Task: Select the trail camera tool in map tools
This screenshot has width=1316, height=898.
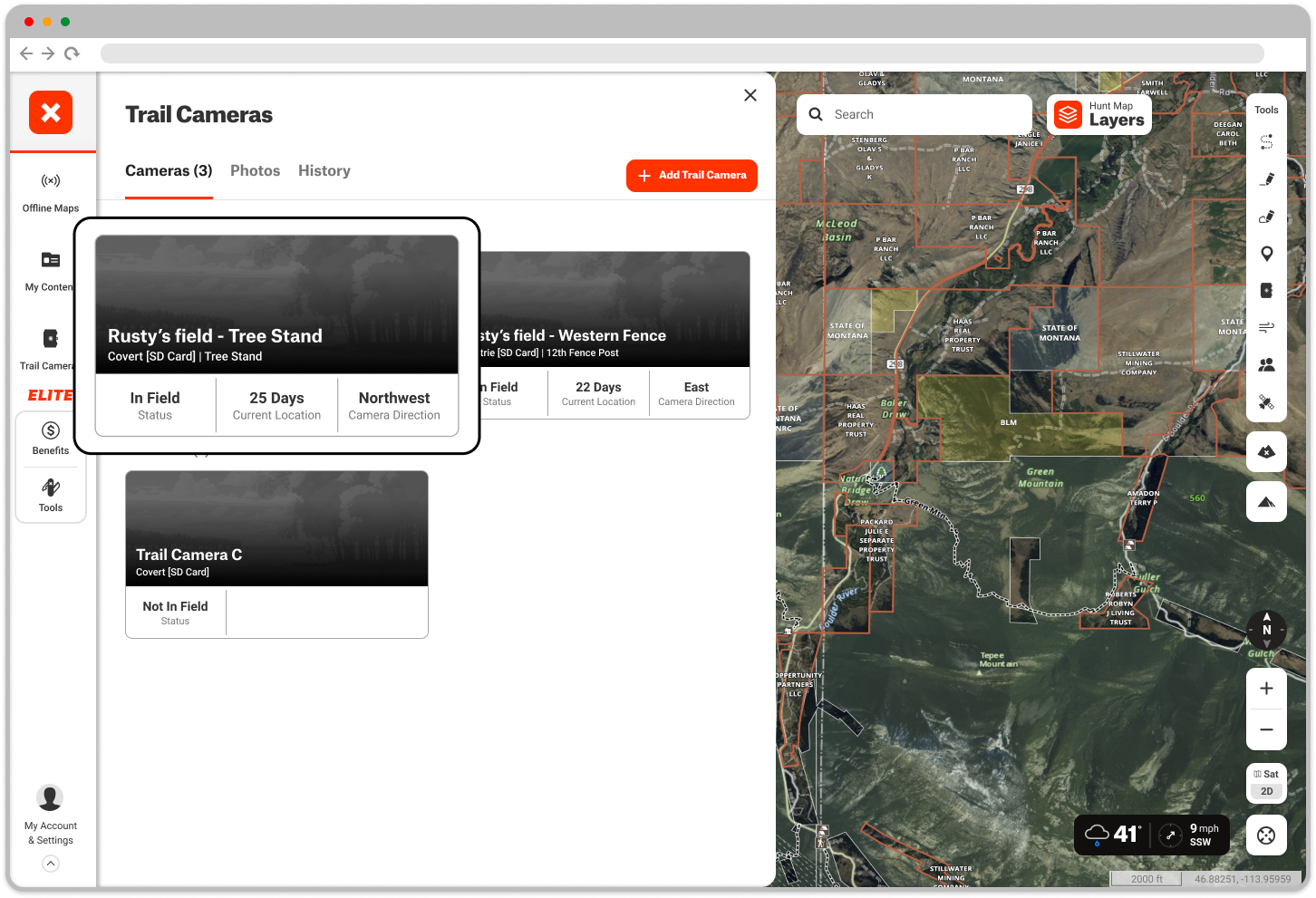Action: 1266,291
